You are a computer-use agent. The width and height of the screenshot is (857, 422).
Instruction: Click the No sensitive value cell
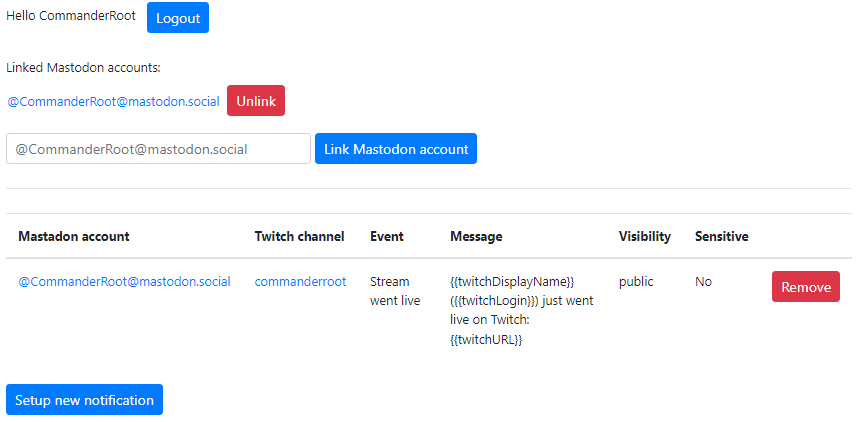[703, 282]
